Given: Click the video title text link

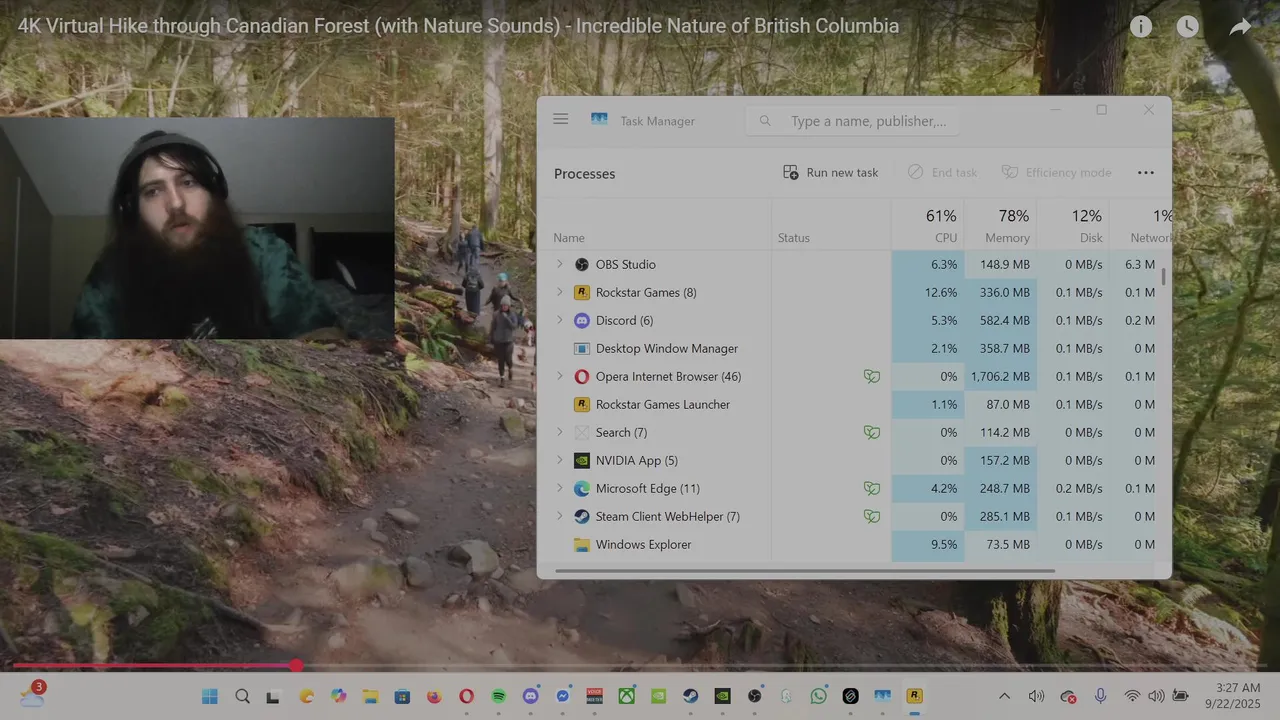Looking at the screenshot, I should (x=458, y=26).
